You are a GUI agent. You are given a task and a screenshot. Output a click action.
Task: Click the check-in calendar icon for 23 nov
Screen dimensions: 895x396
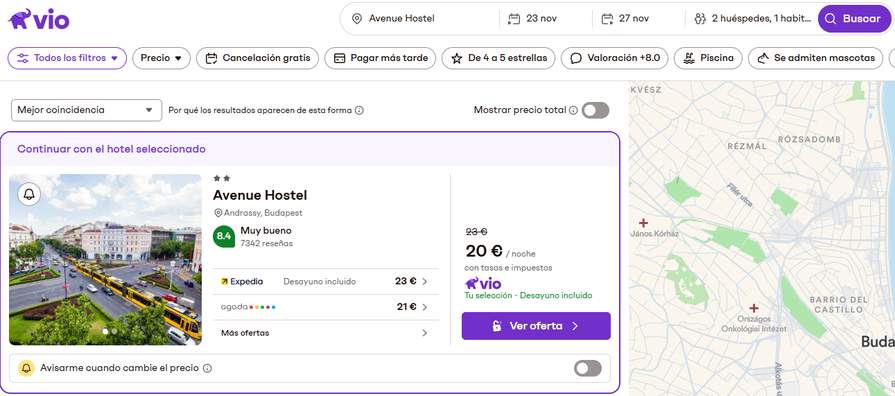[514, 19]
